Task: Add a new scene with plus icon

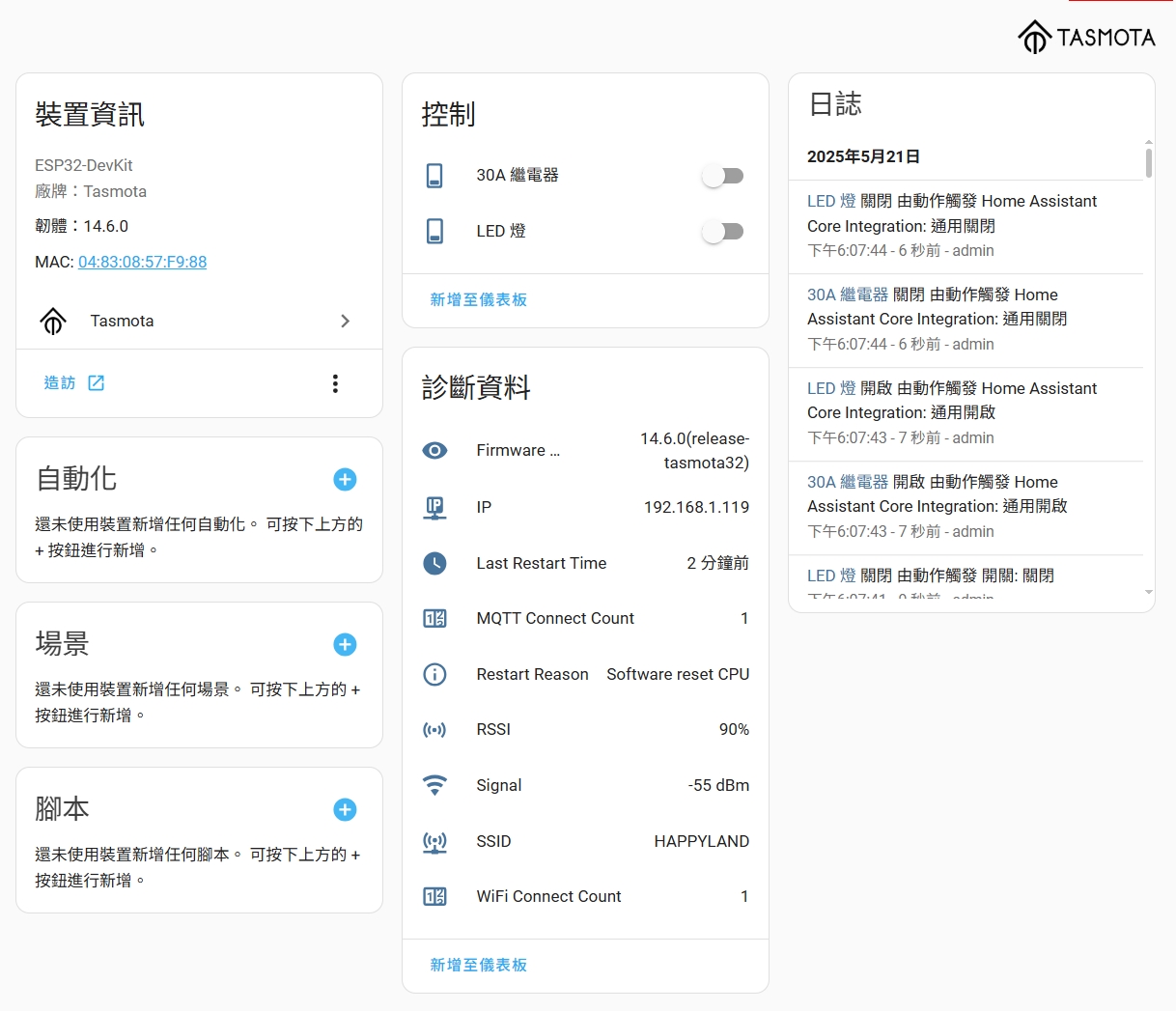Action: (345, 644)
